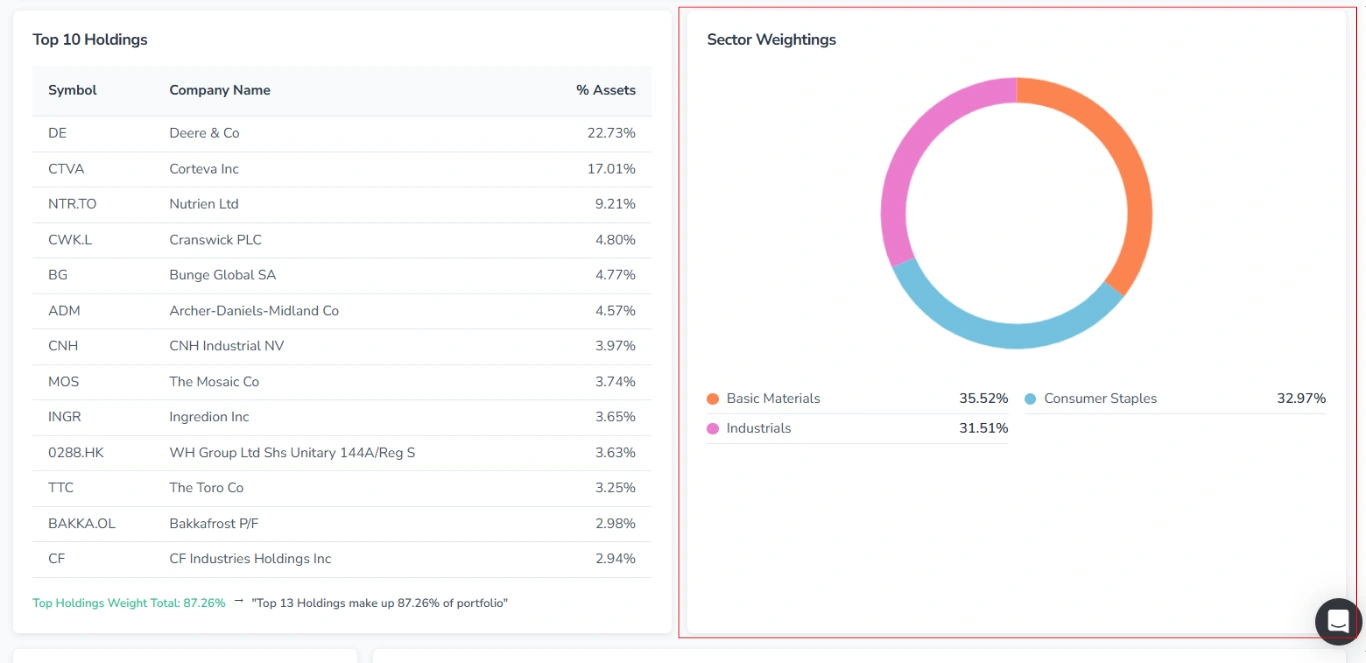Click the Symbol column header
The image size is (1366, 663).
(72, 90)
